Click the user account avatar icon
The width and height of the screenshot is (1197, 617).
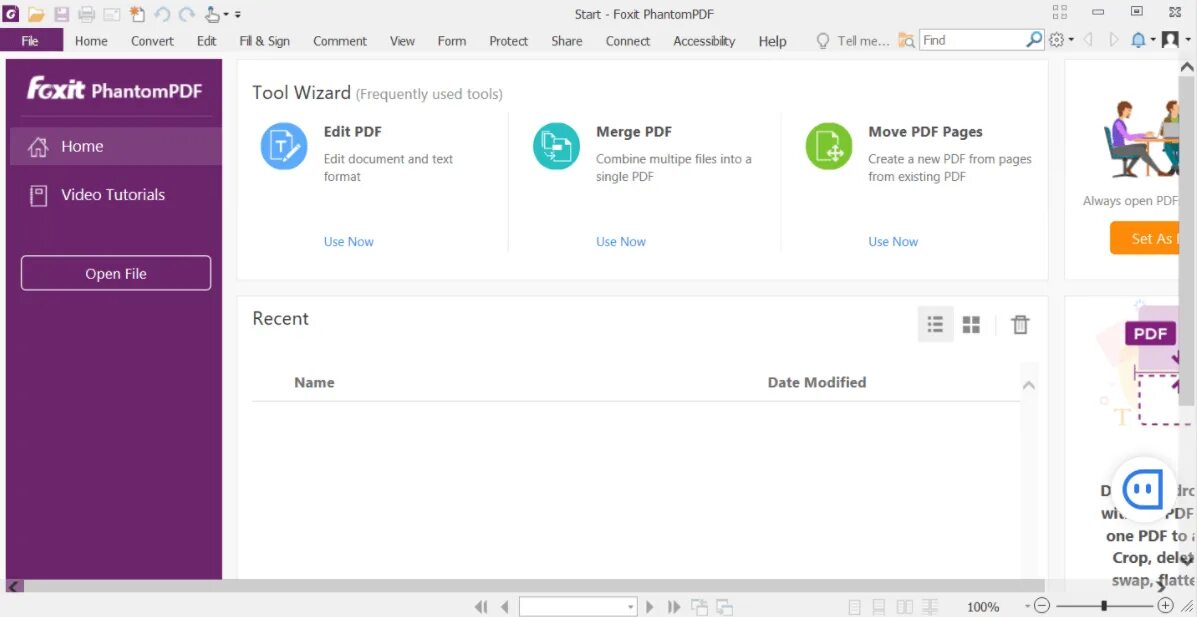[1170, 40]
